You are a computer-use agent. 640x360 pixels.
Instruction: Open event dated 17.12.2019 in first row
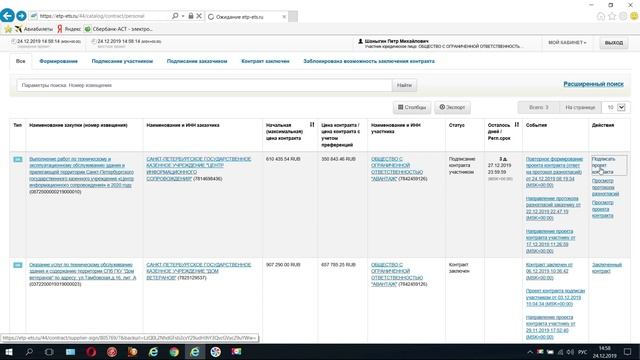551,241
